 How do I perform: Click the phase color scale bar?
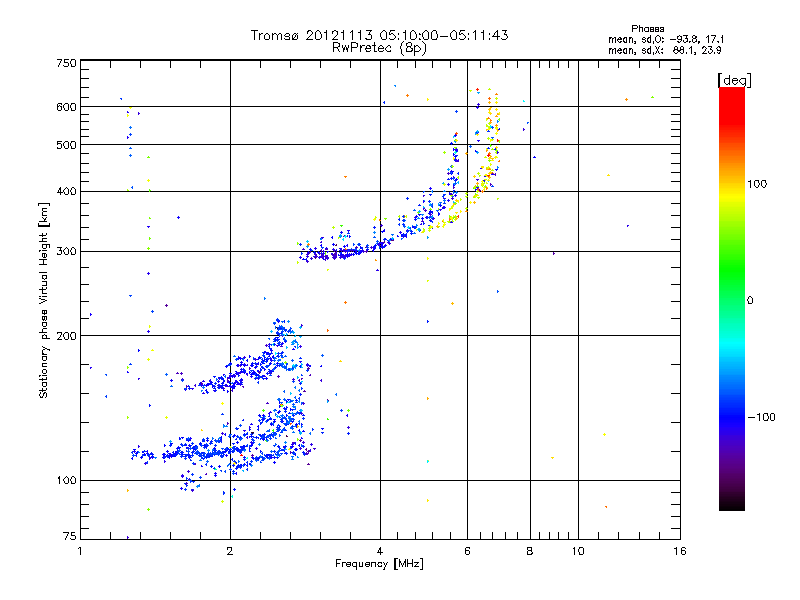pyautogui.click(x=732, y=299)
